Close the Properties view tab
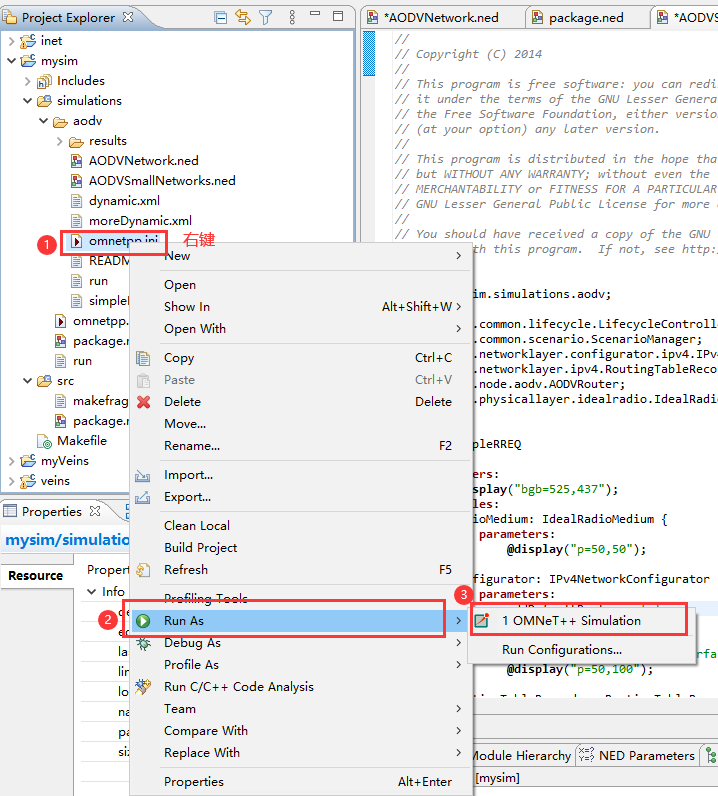Image resolution: width=718 pixels, height=796 pixels. click(95, 511)
